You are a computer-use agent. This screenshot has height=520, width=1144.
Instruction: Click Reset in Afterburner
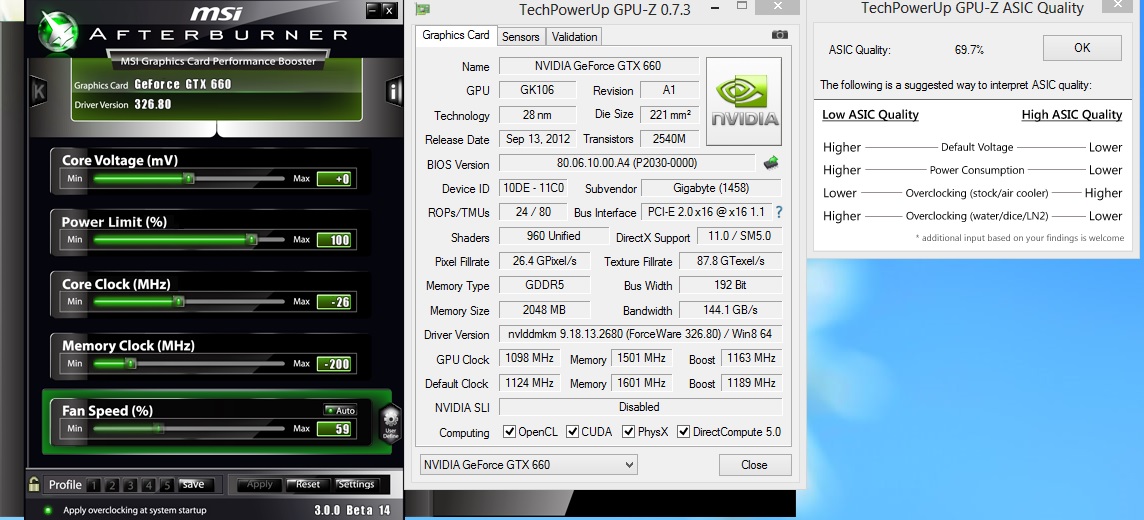(x=308, y=484)
